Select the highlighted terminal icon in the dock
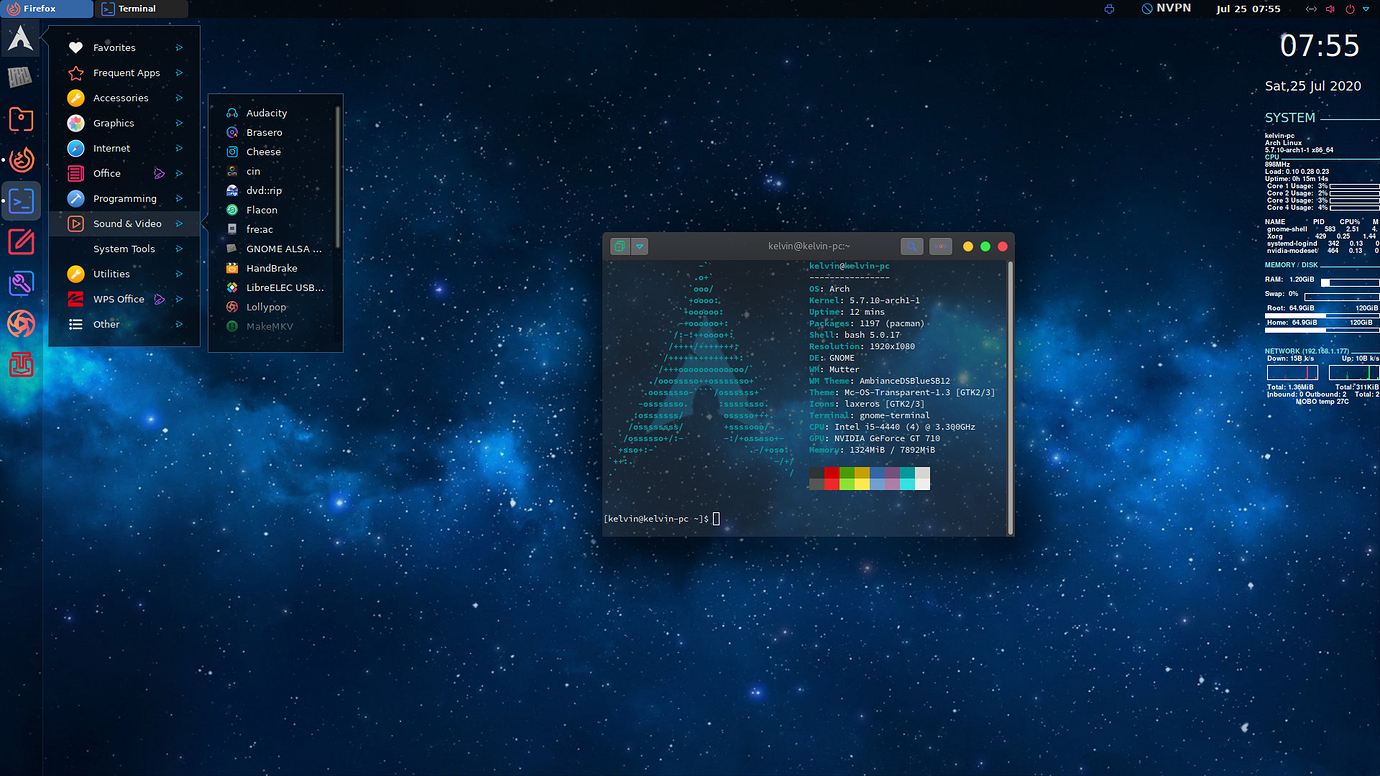Viewport: 1380px width, 776px height. coord(20,200)
